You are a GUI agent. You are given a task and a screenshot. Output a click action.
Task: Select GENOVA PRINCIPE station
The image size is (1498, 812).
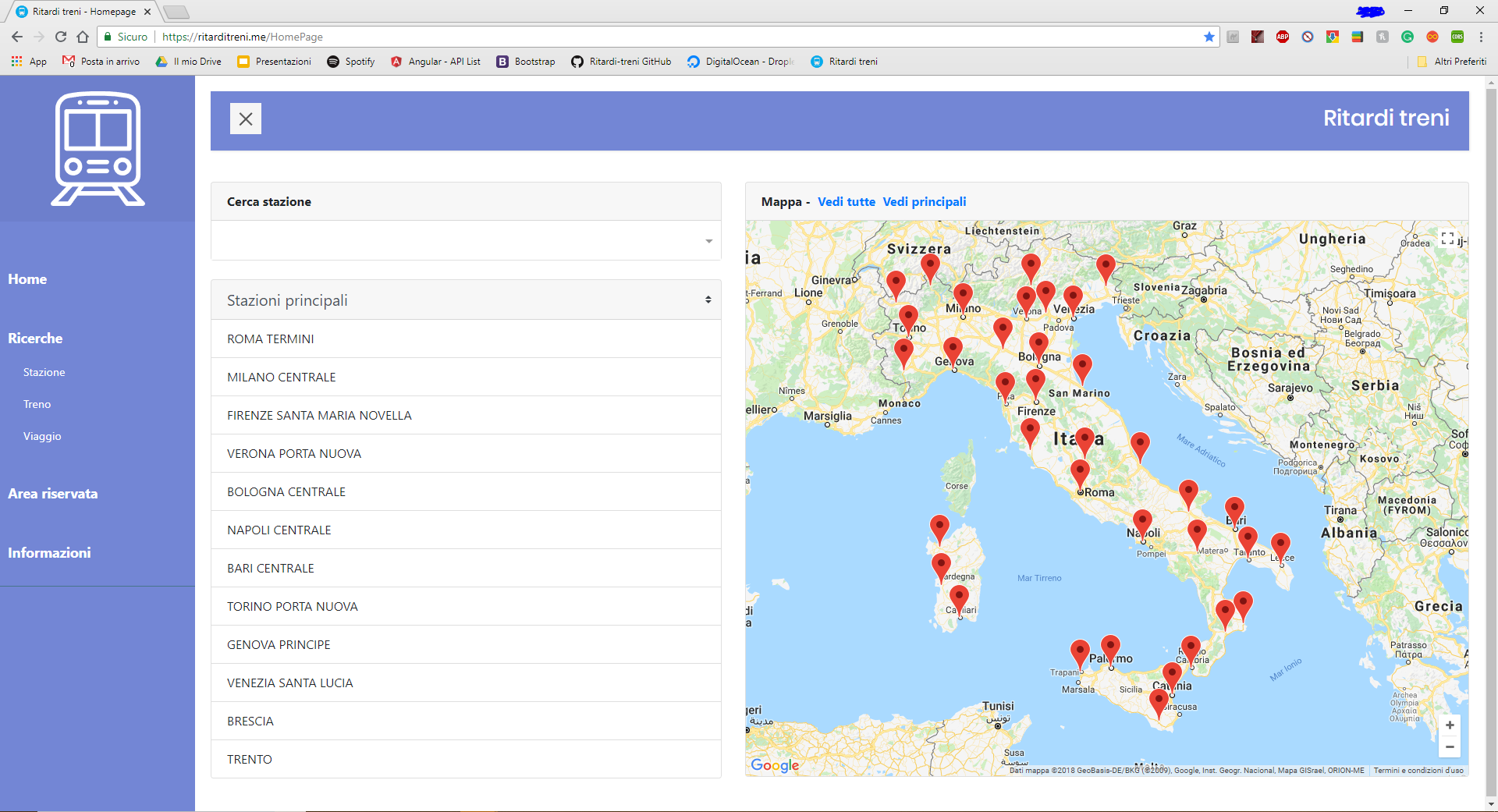pos(466,645)
